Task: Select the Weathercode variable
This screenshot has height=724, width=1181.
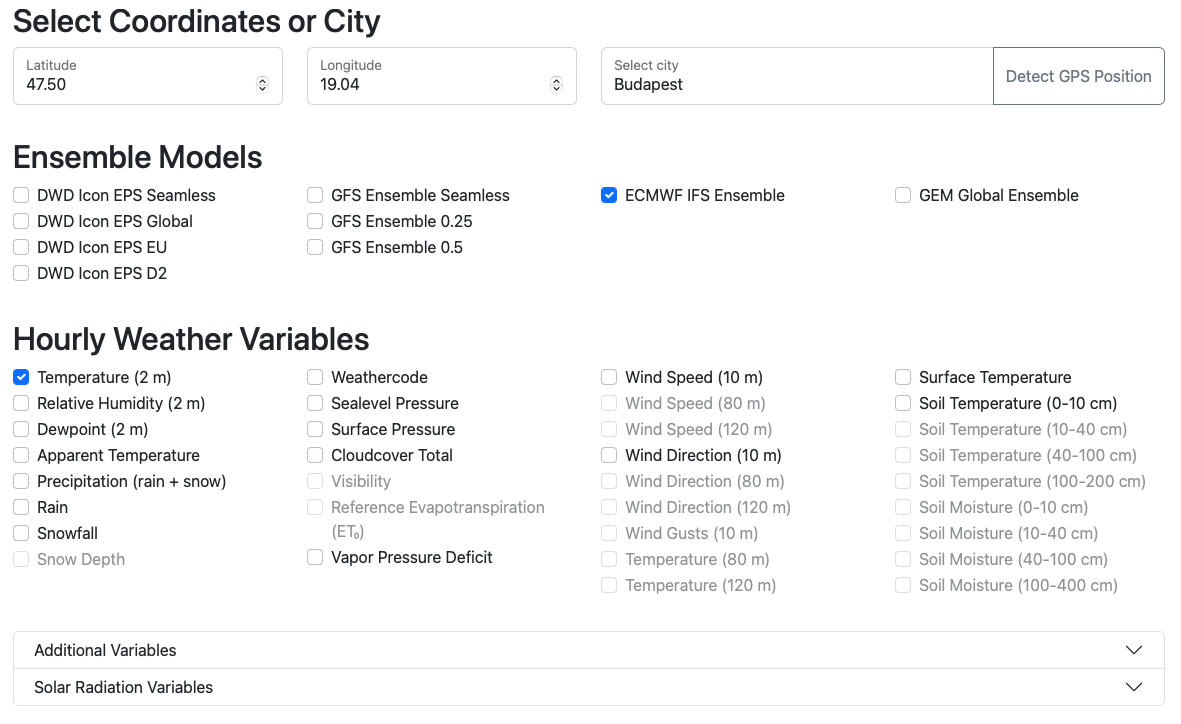Action: coord(315,377)
